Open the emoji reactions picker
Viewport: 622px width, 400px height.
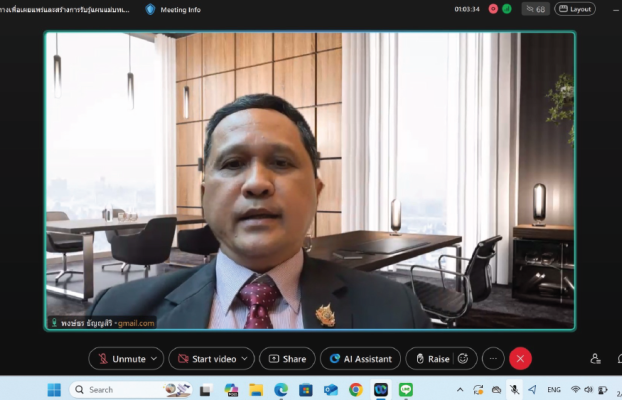point(464,359)
